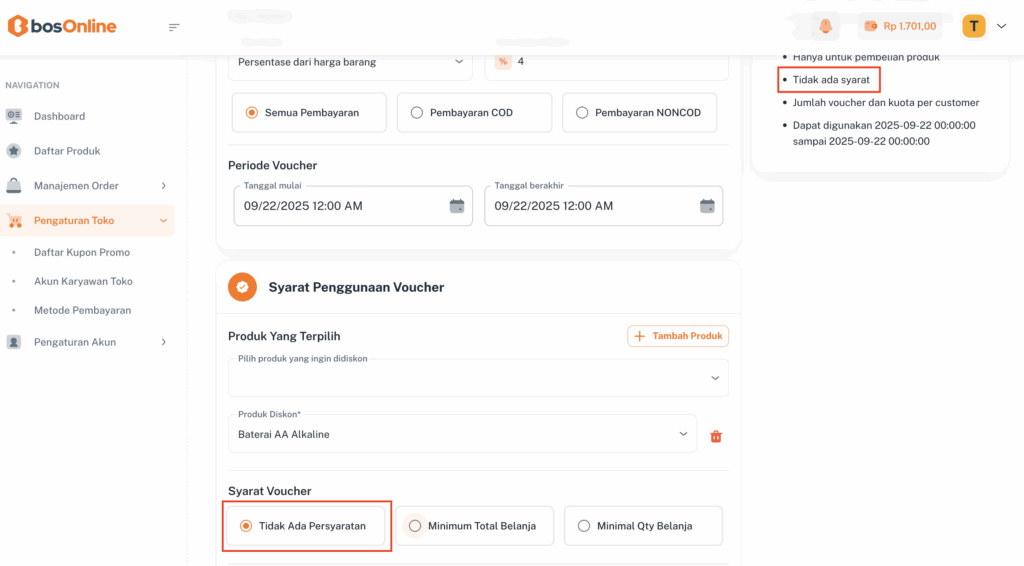
Task: Toggle the sidebar hamburger menu icon
Action: [174, 27]
